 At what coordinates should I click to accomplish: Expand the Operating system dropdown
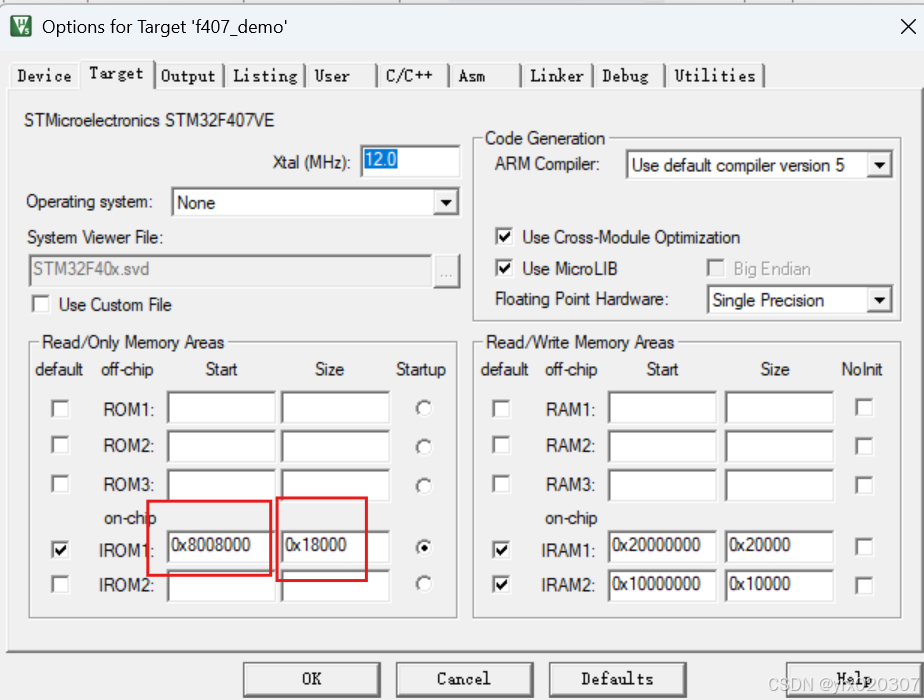tap(446, 203)
